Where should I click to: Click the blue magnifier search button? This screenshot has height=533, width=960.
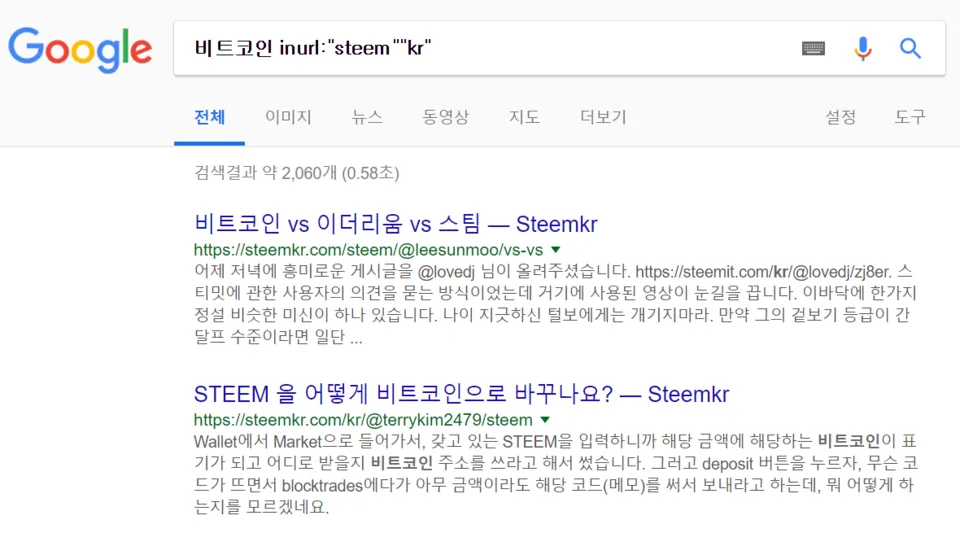[910, 48]
